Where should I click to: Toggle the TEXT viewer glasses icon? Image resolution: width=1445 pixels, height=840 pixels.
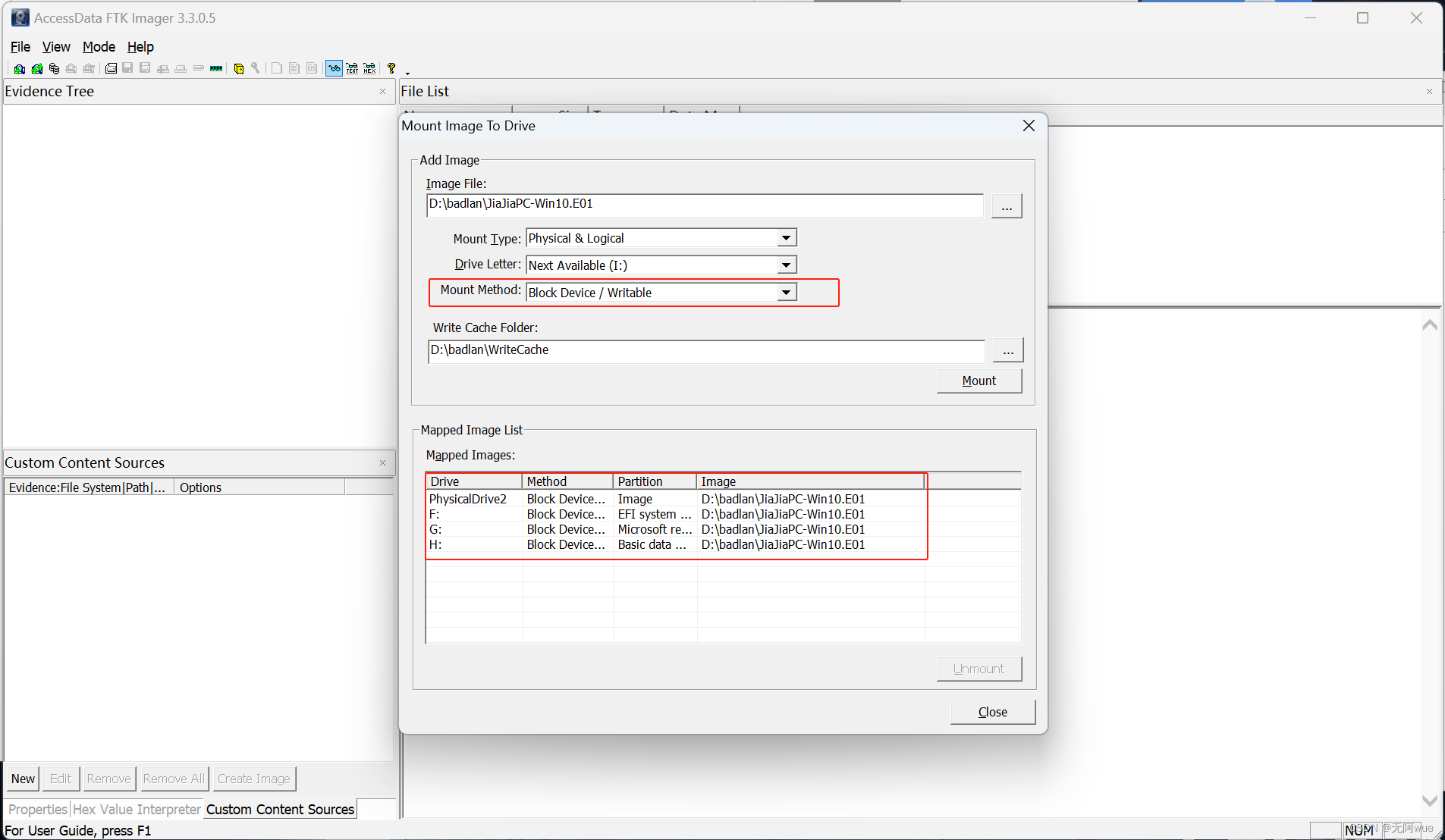click(x=352, y=68)
